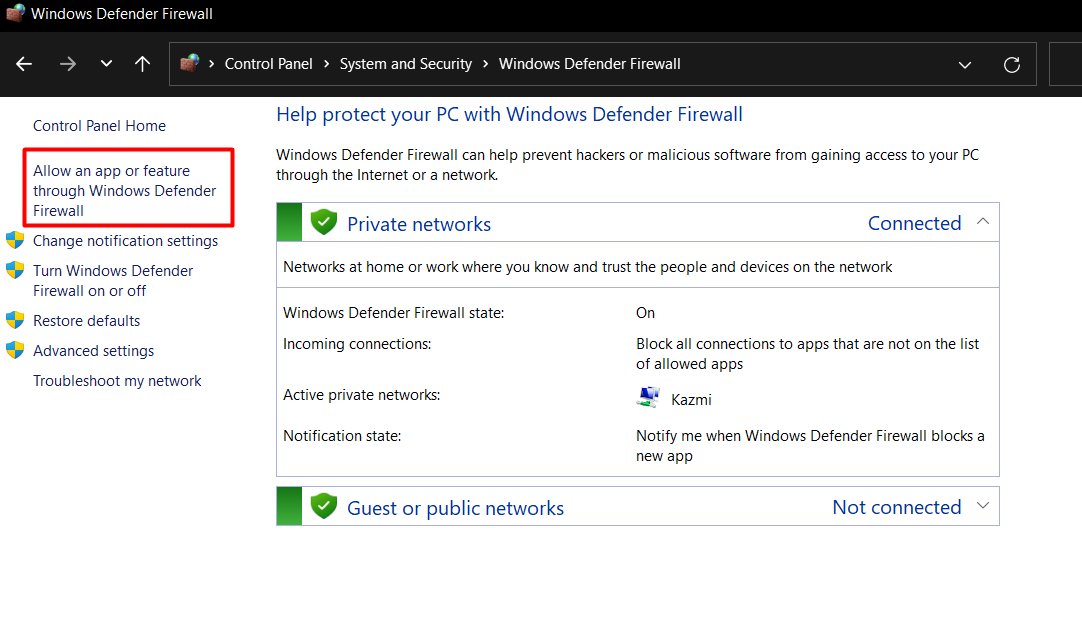Click the firewall icon in address bar
The image size is (1082, 627).
(x=190, y=63)
